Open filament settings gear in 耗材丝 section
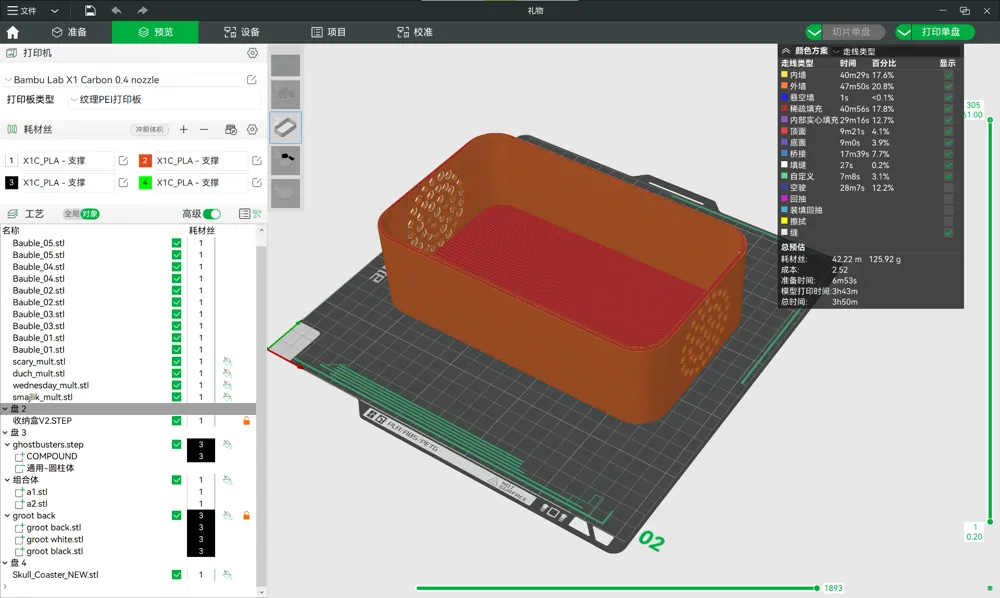The image size is (1000, 598). pos(253,129)
